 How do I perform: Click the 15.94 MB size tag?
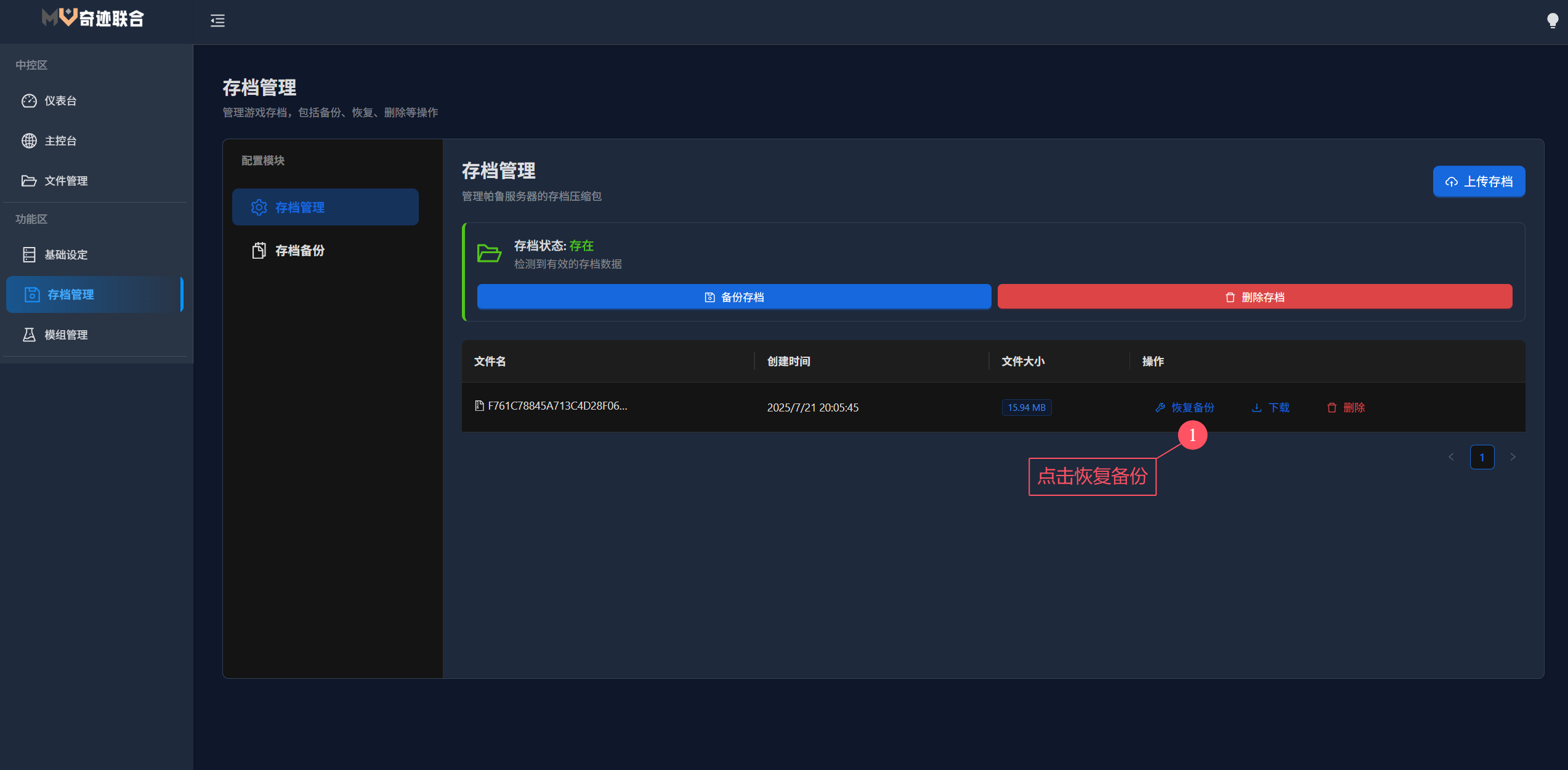1027,408
